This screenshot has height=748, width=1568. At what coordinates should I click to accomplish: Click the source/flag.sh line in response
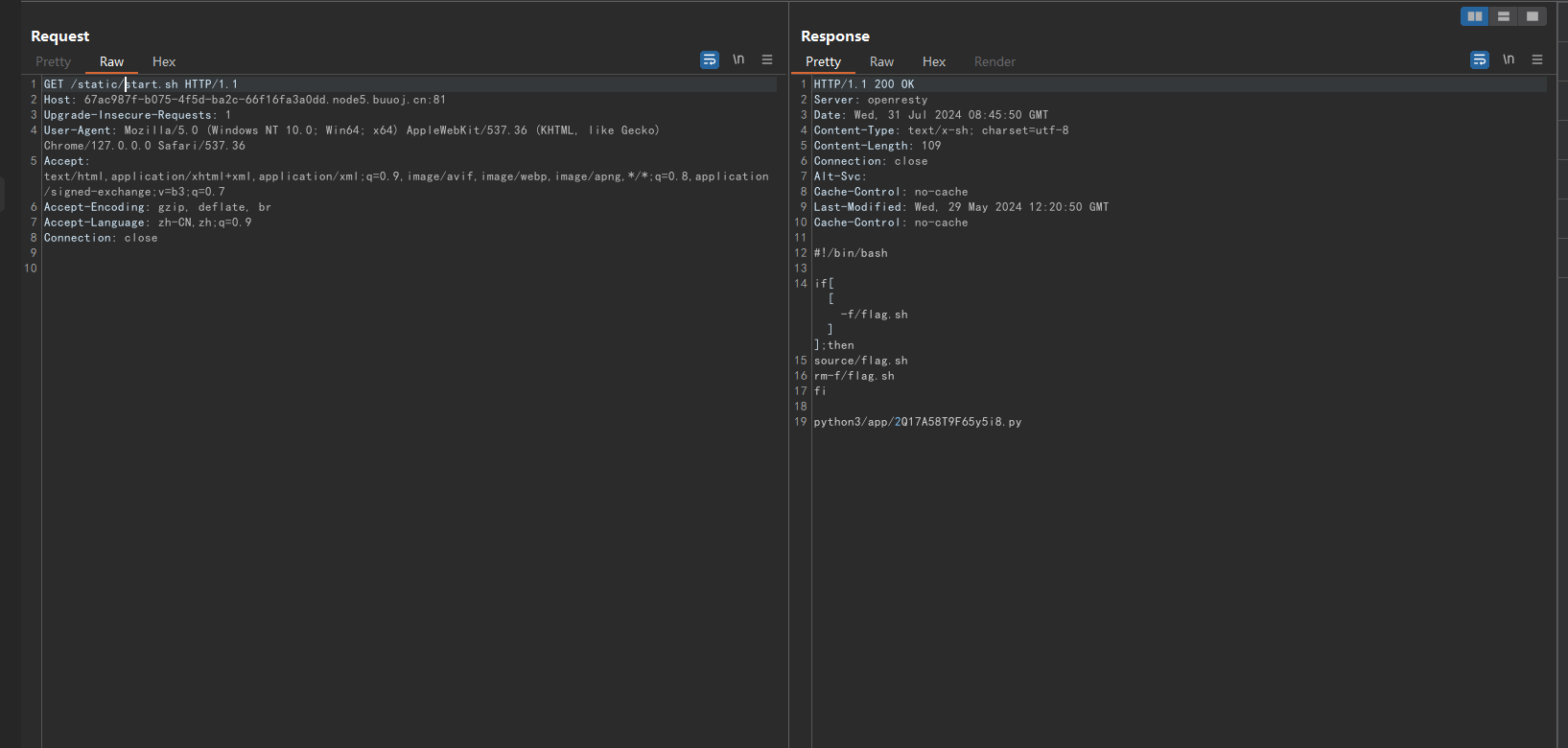[860, 361]
